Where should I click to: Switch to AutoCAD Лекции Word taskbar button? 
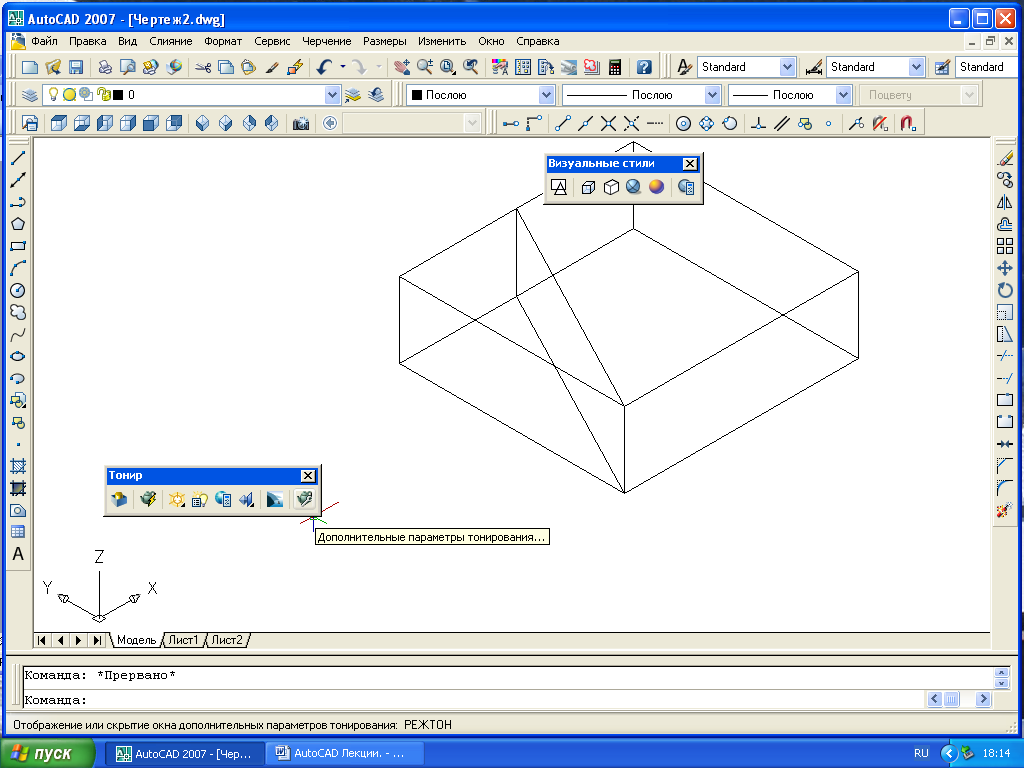pyautogui.click(x=345, y=754)
